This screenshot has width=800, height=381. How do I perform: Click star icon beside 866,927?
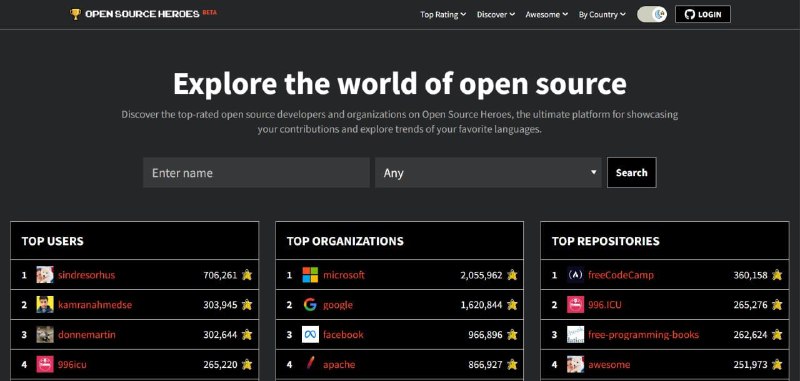coord(512,365)
